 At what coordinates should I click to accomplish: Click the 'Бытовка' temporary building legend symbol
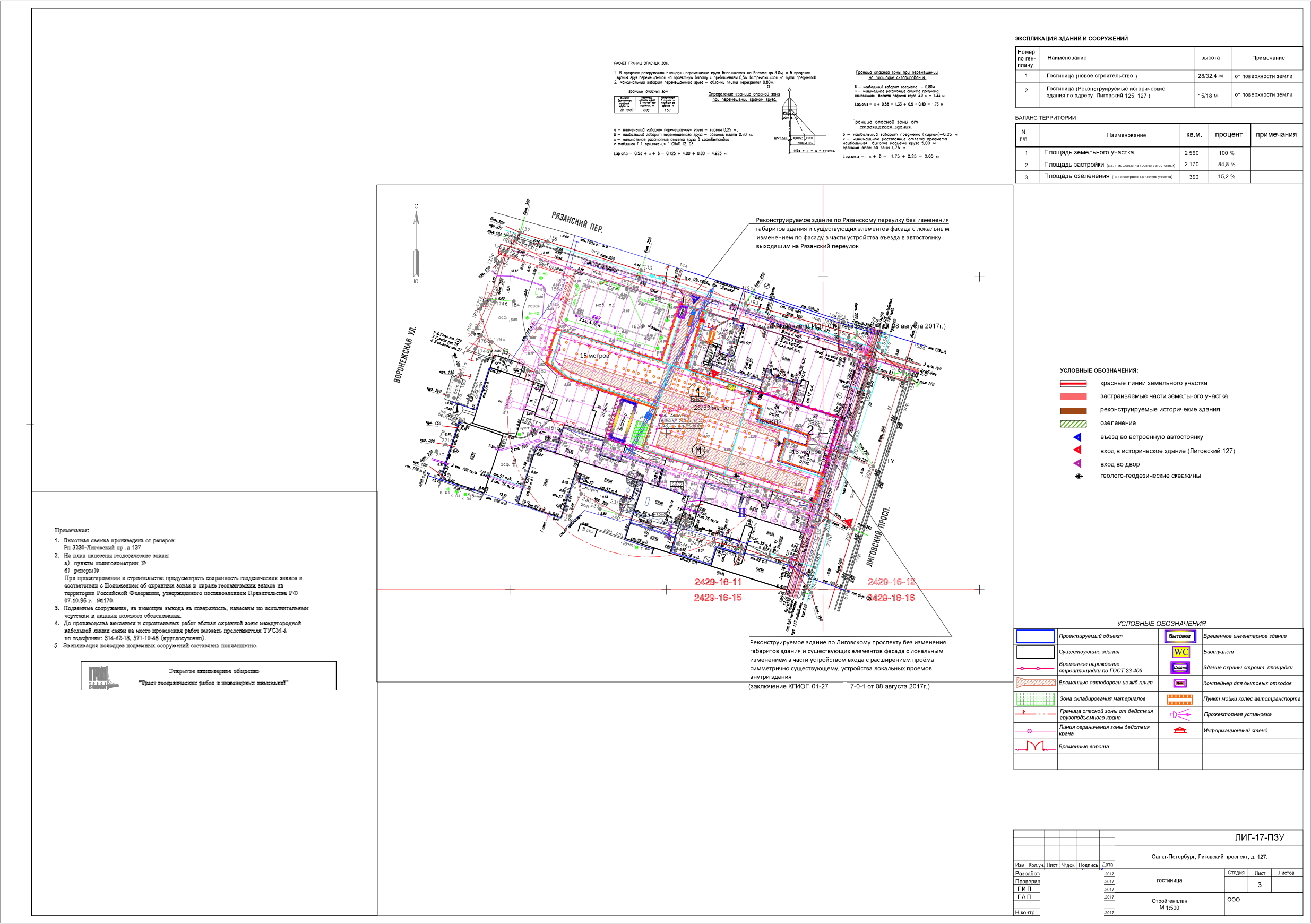click(1180, 636)
